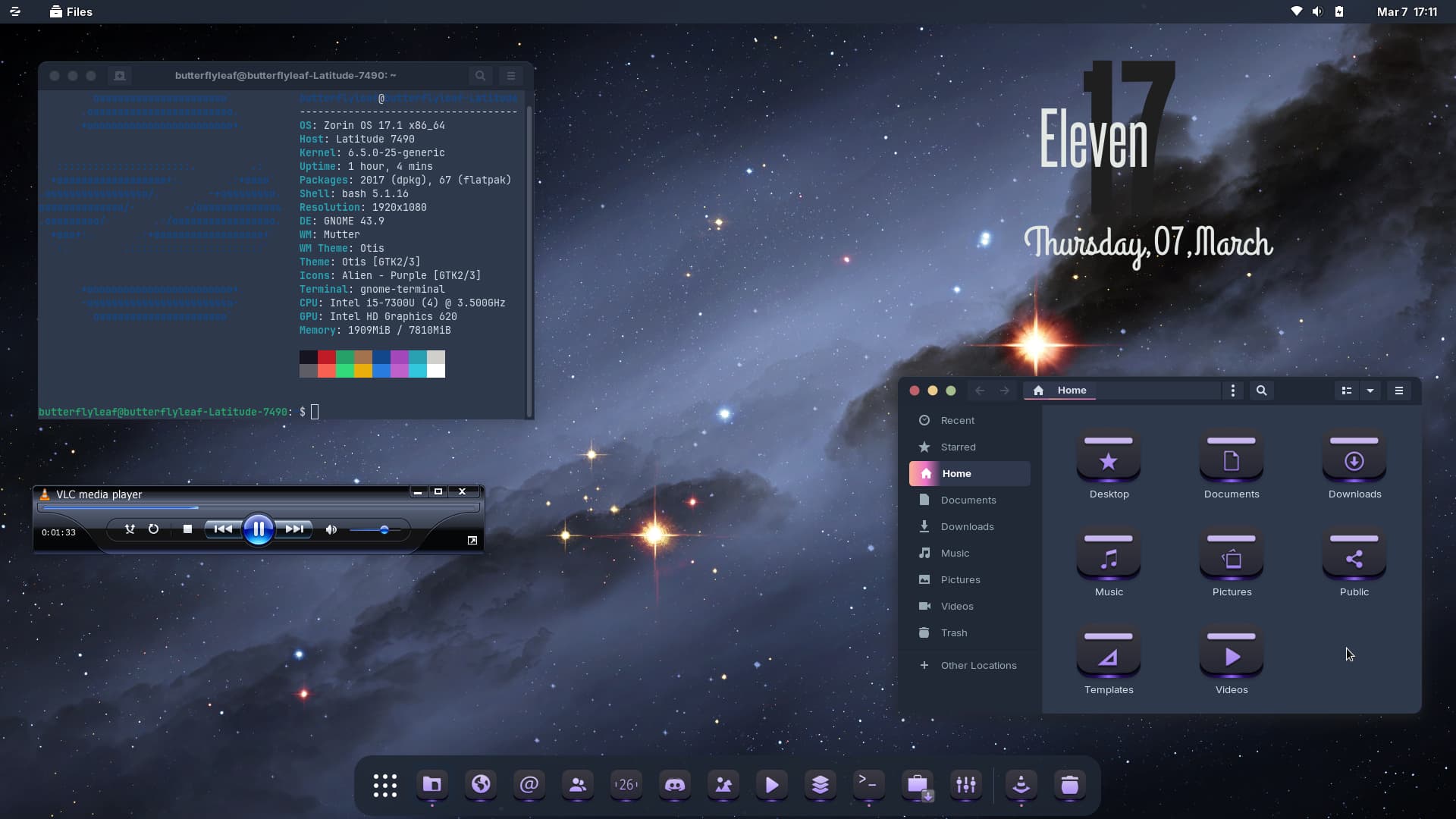Image resolution: width=1456 pixels, height=819 pixels.
Task: Stop playback in VLC
Action: [187, 529]
